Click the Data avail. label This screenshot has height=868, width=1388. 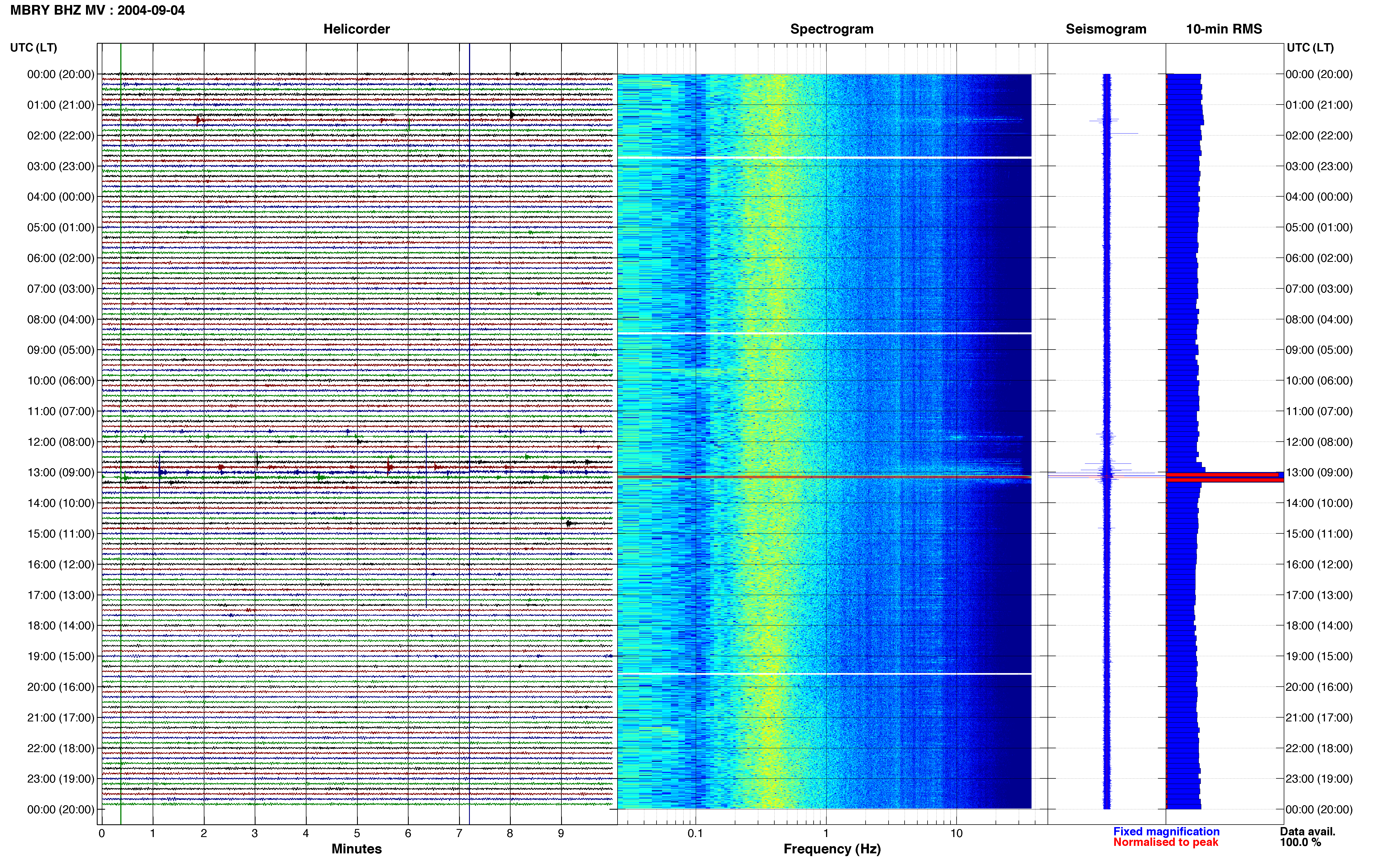[x=1308, y=831]
